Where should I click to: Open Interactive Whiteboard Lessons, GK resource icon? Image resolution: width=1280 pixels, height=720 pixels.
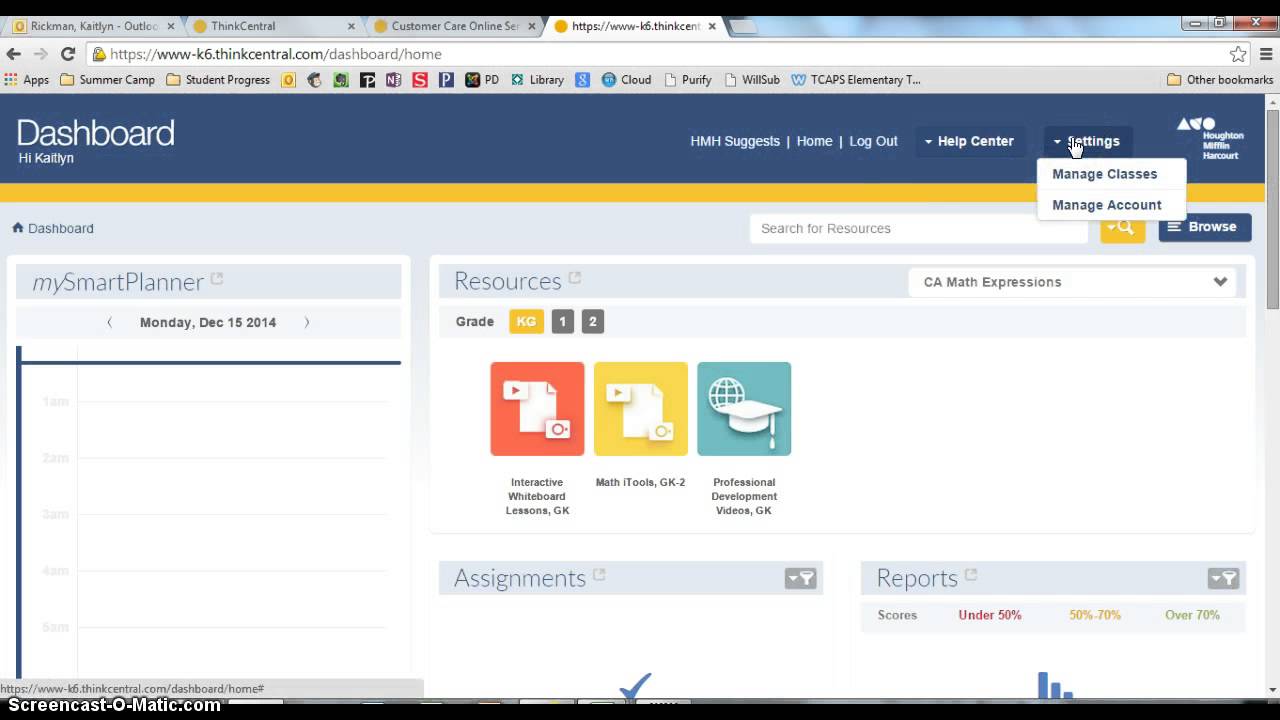[537, 409]
